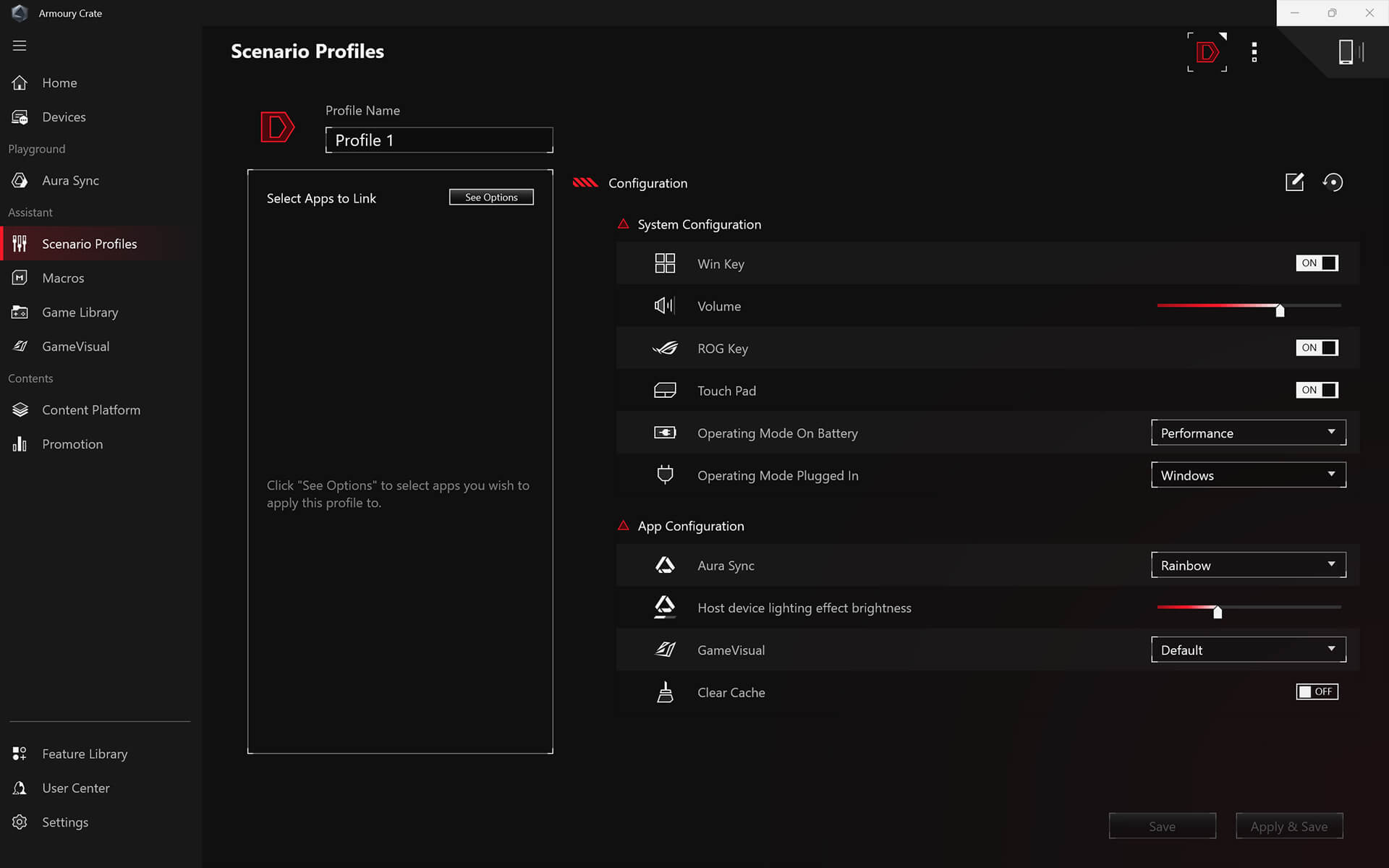Click the edit configuration pencil icon
This screenshot has width=1389, height=868.
click(x=1294, y=182)
